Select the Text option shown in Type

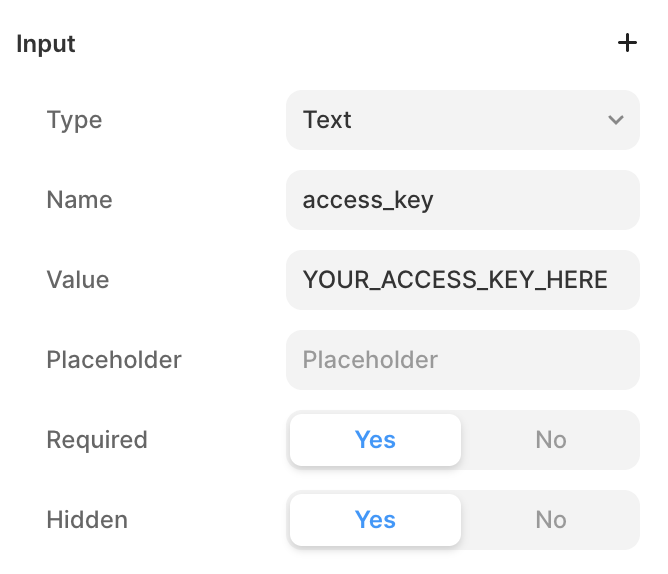pos(327,120)
